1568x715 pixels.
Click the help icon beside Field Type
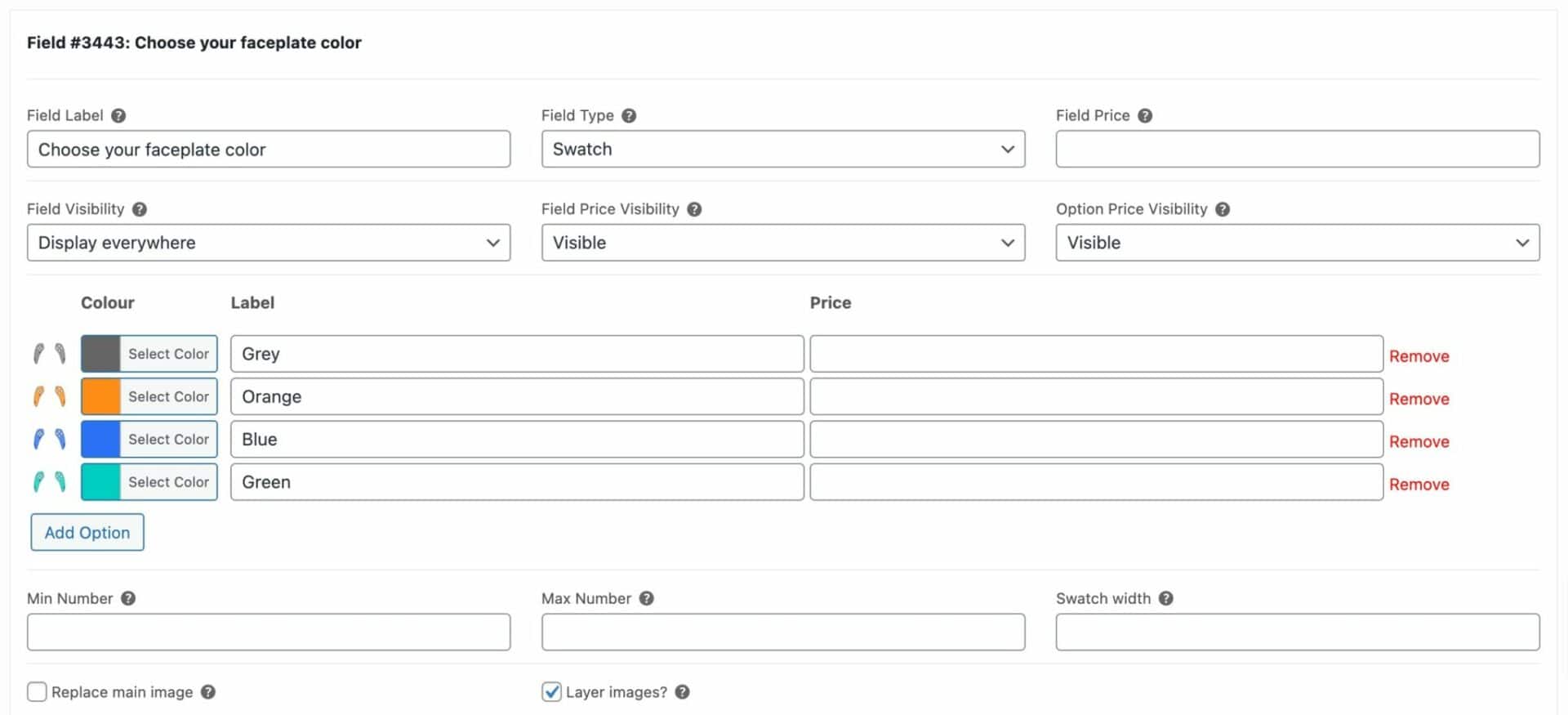629,115
